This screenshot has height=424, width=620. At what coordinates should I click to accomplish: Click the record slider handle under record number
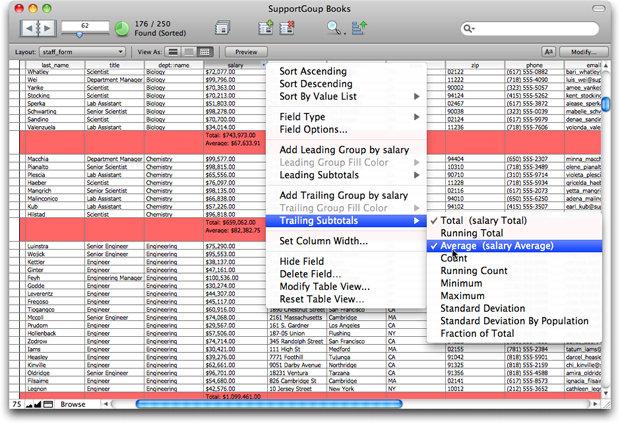[x=79, y=35]
